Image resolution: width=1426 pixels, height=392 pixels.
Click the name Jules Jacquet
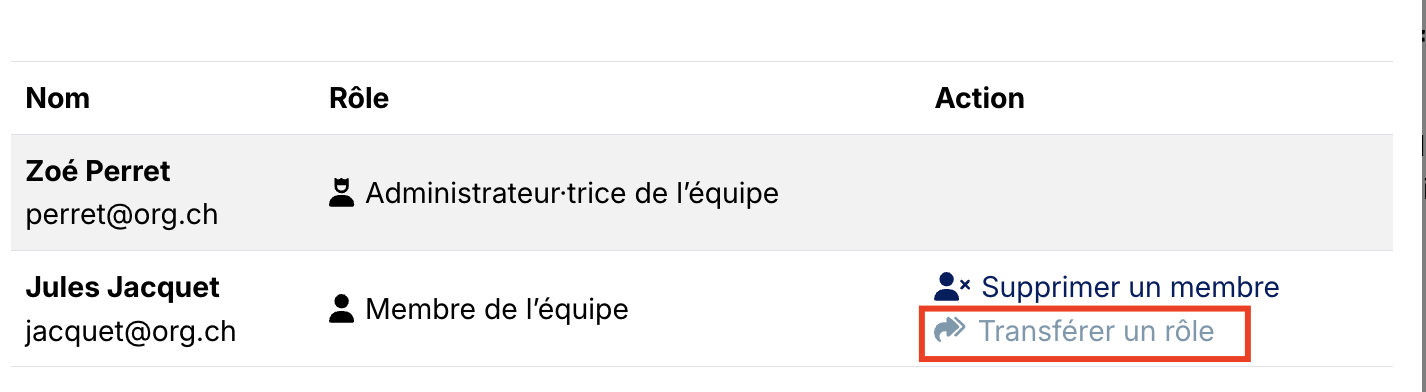tap(123, 287)
